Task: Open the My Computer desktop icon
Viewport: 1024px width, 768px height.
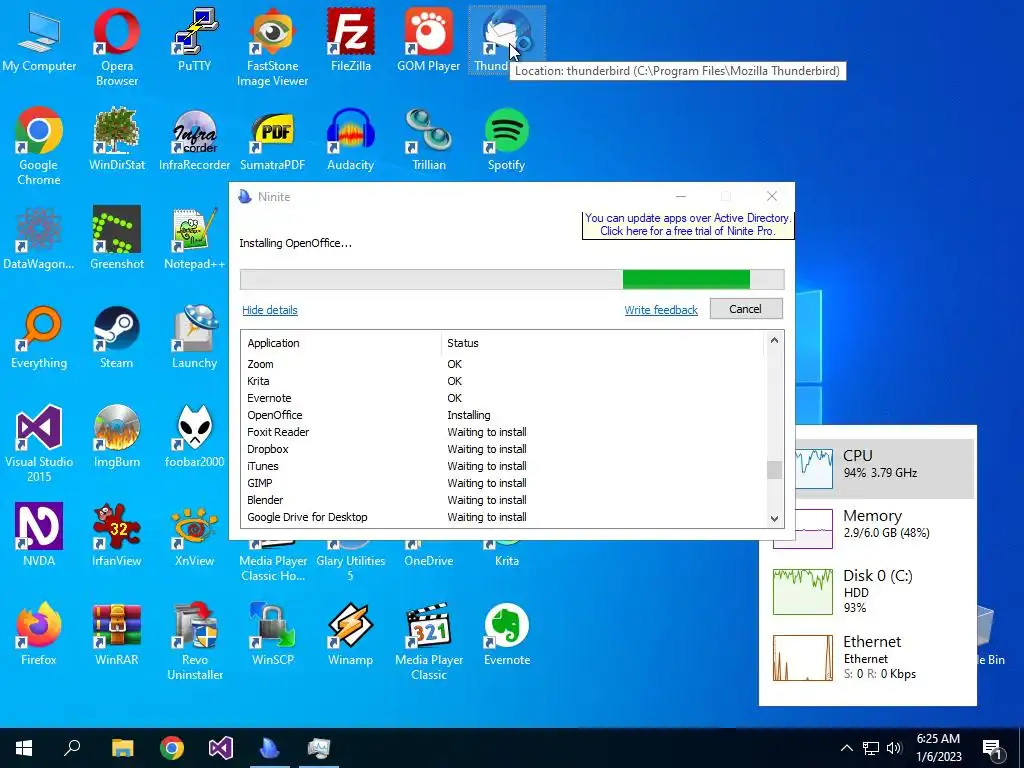Action: [39, 39]
